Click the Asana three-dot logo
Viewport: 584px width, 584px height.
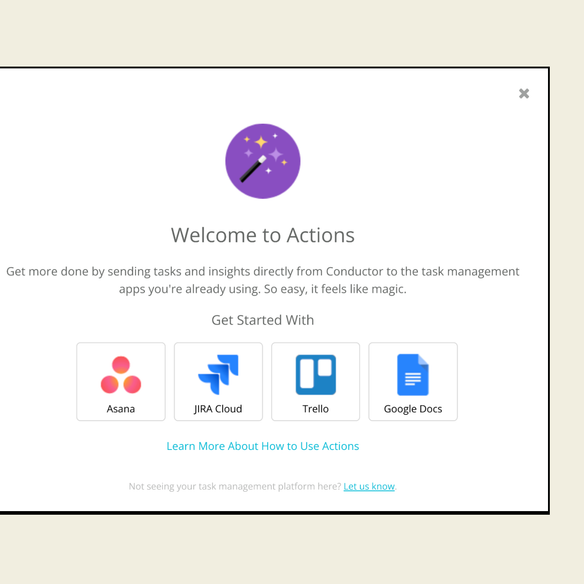121,375
